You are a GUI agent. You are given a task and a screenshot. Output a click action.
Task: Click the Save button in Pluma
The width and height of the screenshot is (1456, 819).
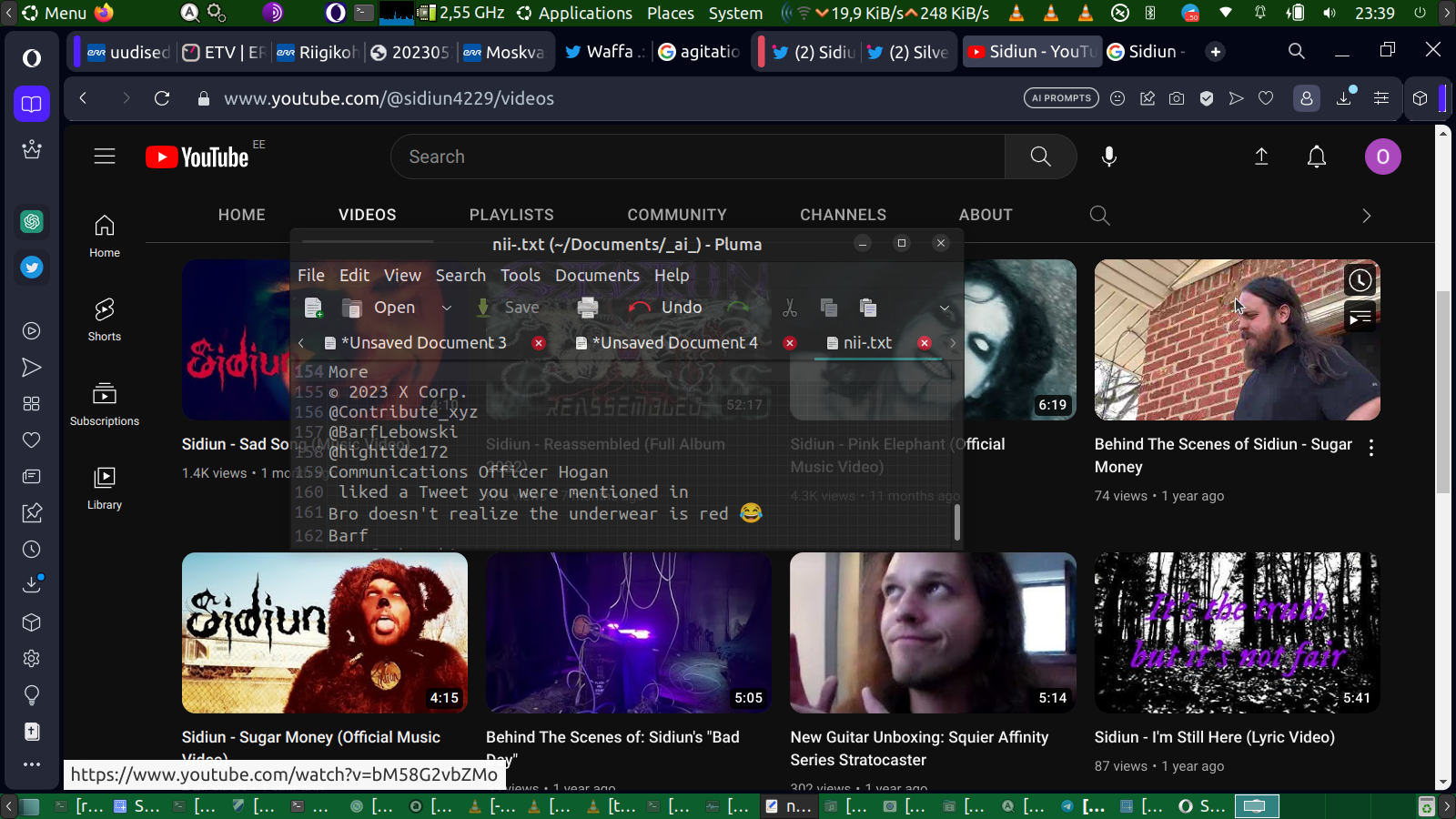tap(509, 308)
